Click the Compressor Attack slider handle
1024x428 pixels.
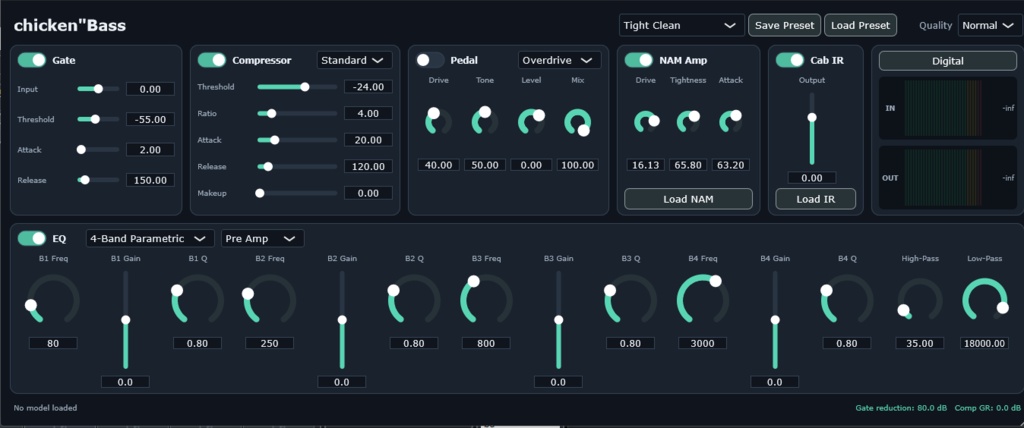coord(275,140)
